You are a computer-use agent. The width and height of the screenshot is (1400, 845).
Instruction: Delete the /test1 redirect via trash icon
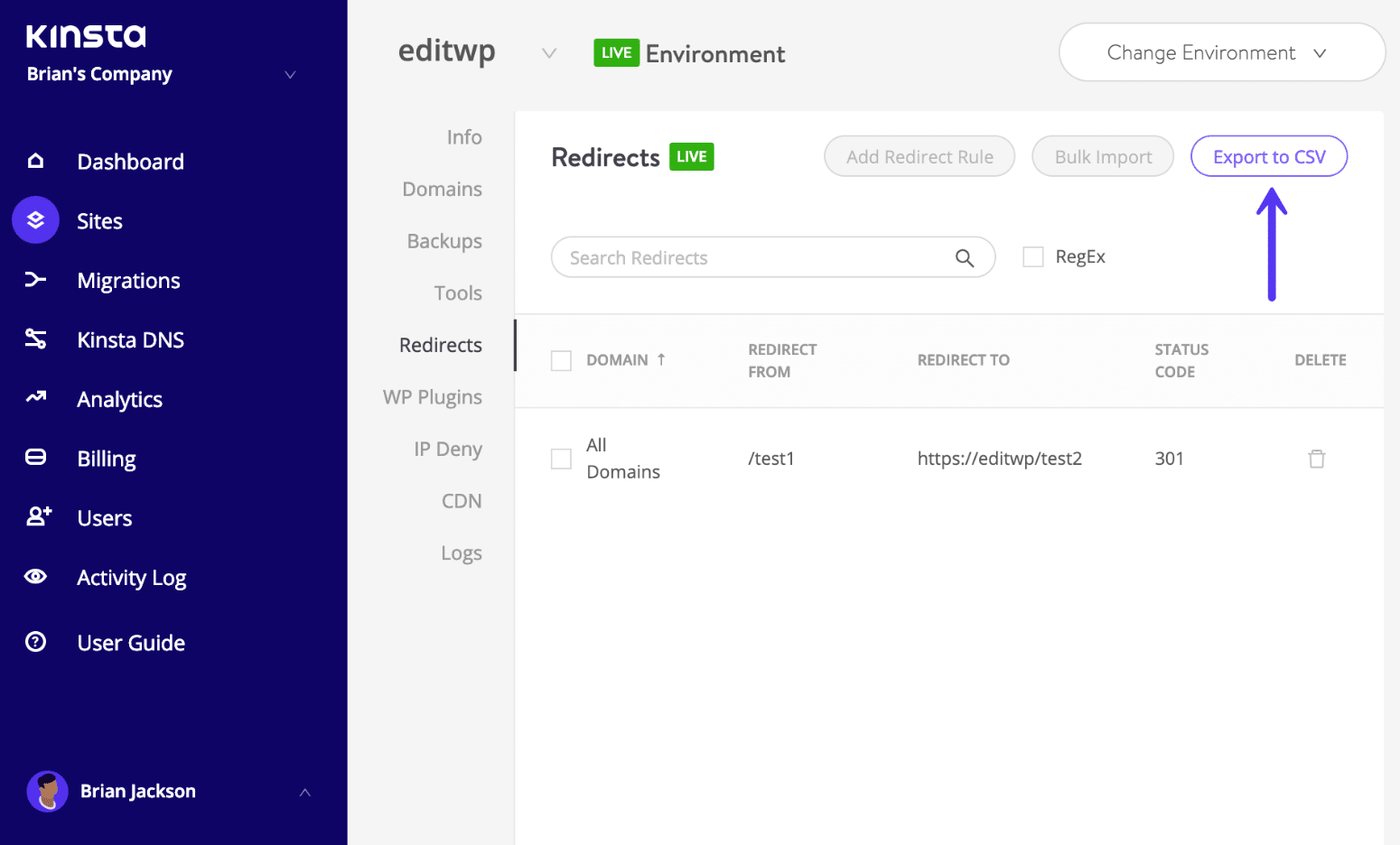[x=1317, y=459]
